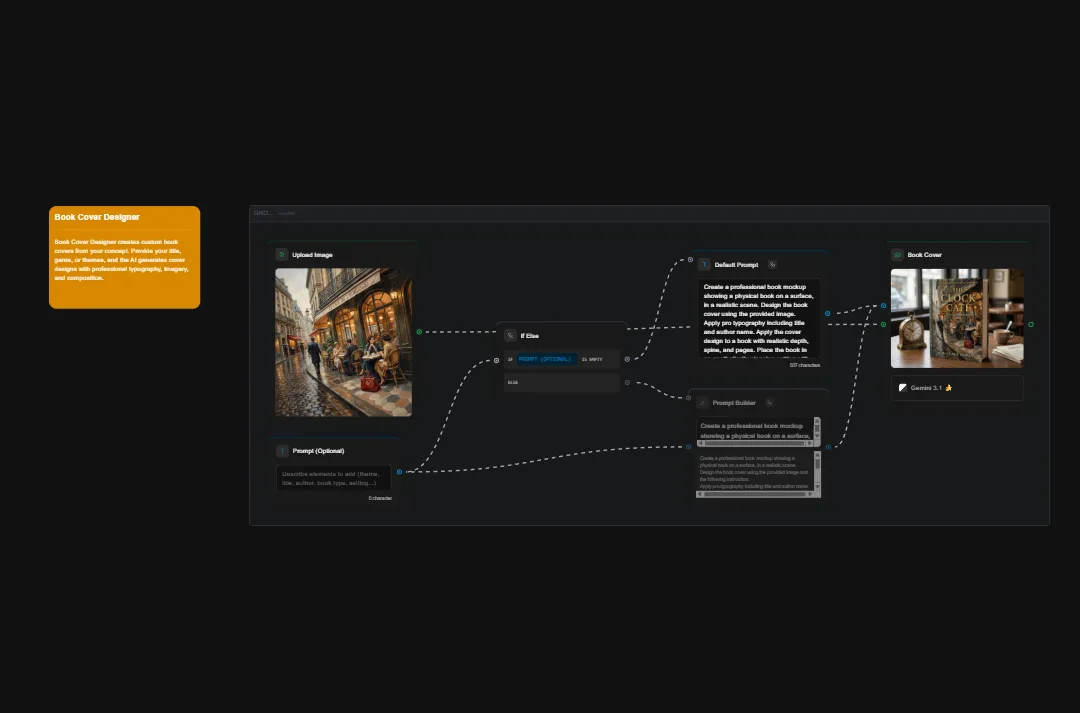
Task: Click the T icon on Prompt (Optional) node
Action: tap(282, 451)
